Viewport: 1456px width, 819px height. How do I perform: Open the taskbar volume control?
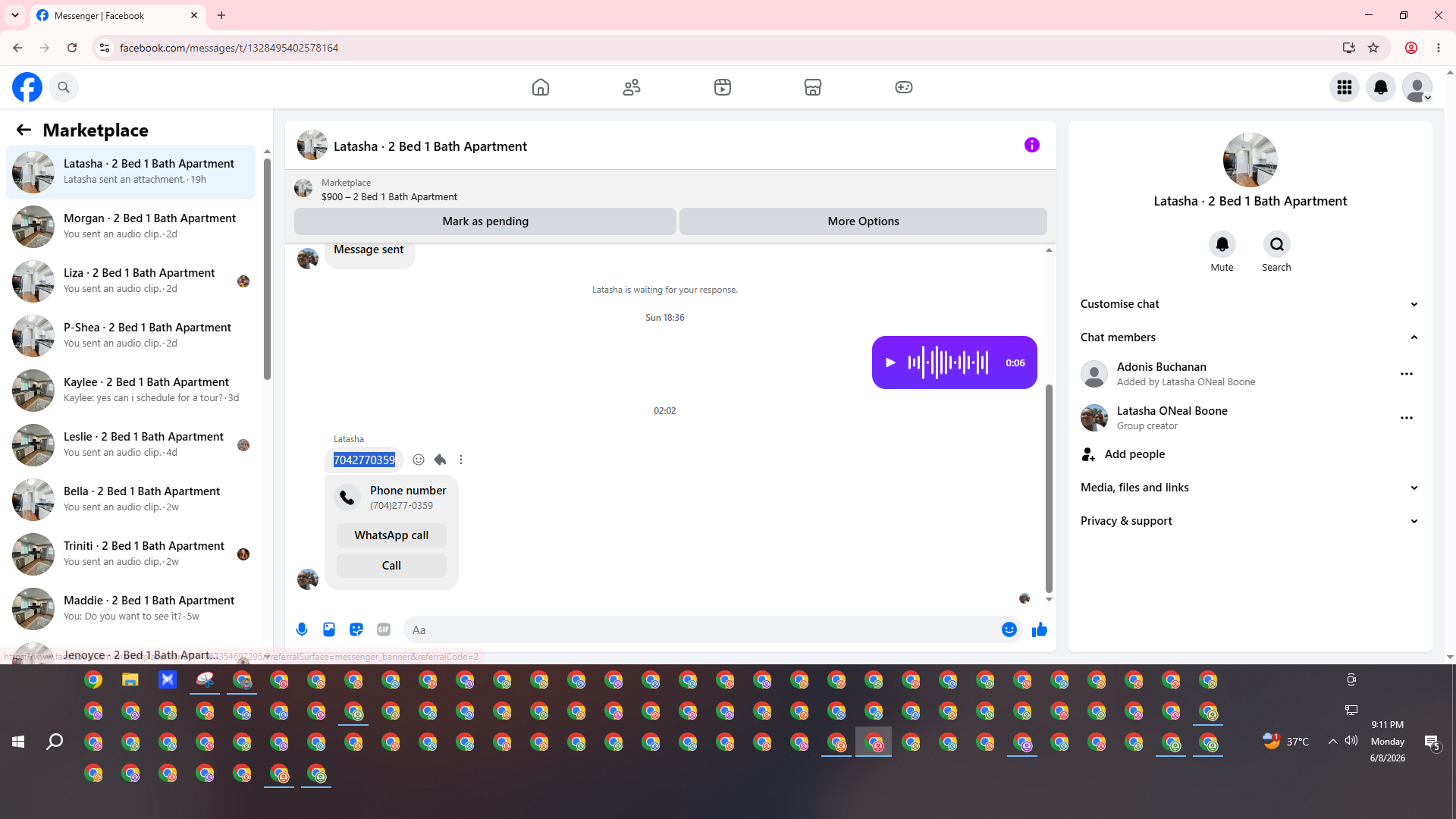click(1351, 741)
